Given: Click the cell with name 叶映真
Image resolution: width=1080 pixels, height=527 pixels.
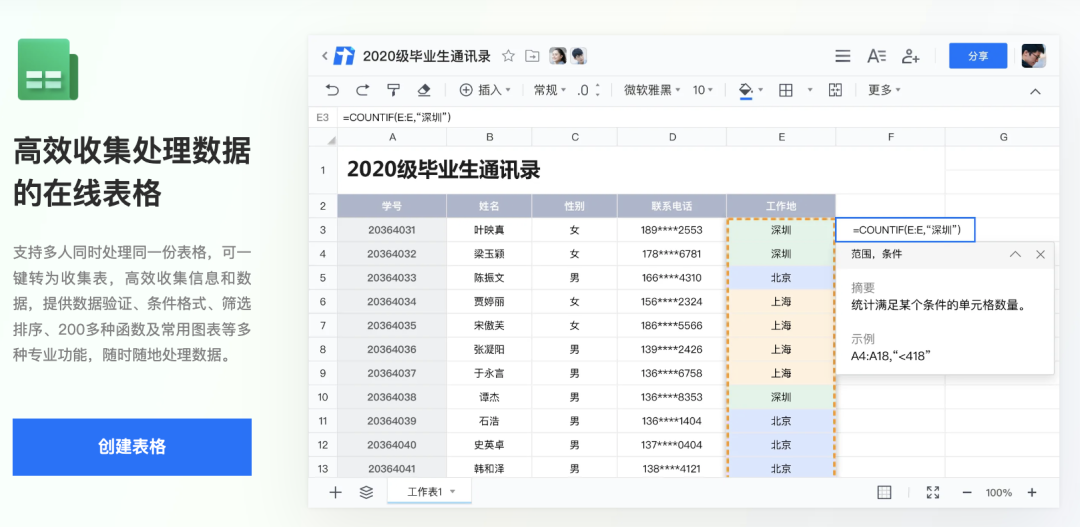Looking at the screenshot, I should coord(489,230).
